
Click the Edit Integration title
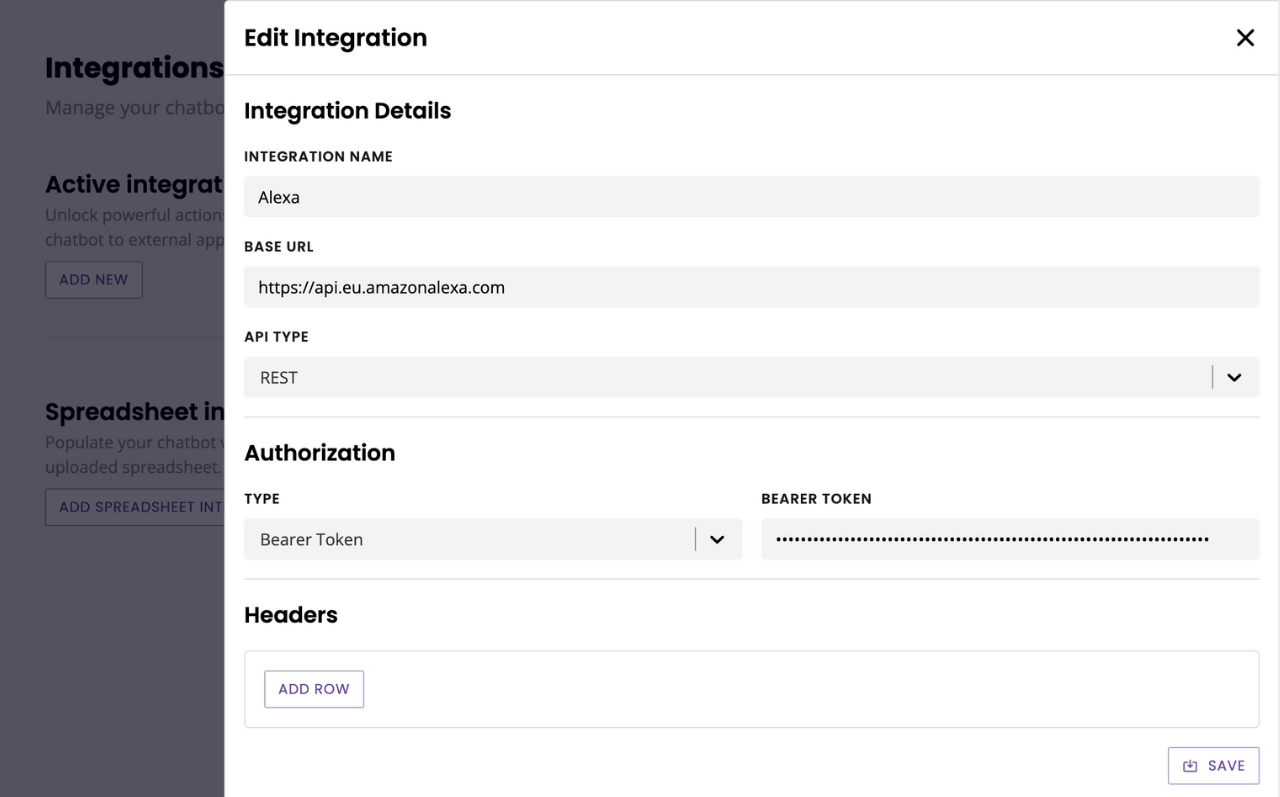tap(335, 38)
